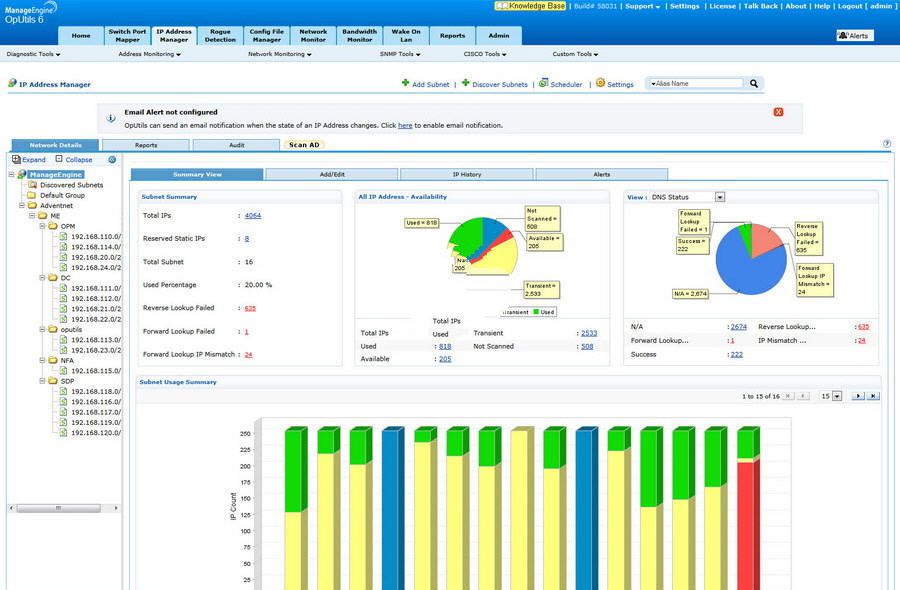Click the subnet icon for 192.168.115.0
Screen dimensions: 900x590
pyautogui.click(x=64, y=371)
